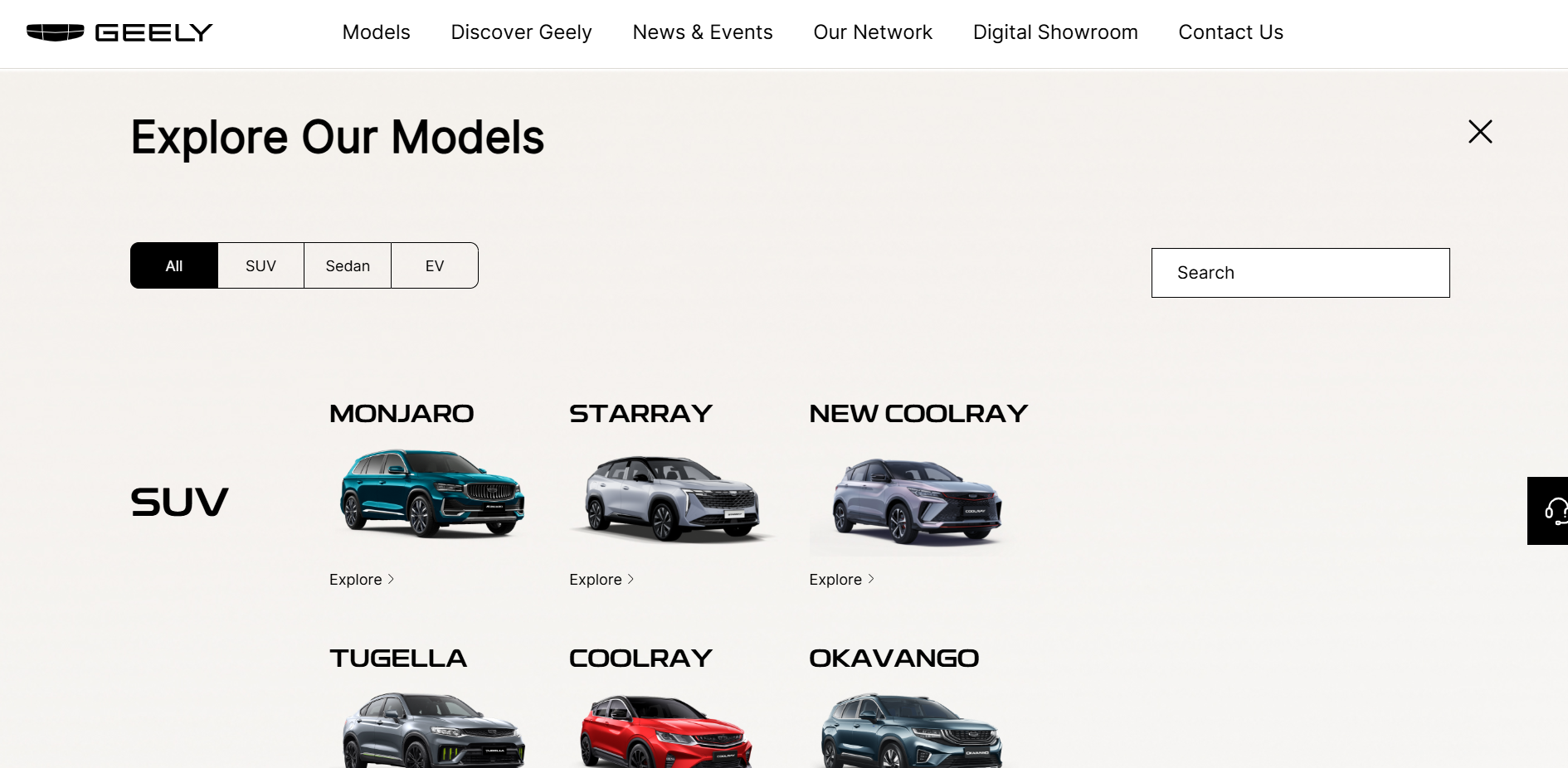The height and width of the screenshot is (768, 1568).
Task: Click the Monjaro car image
Action: pos(432,494)
